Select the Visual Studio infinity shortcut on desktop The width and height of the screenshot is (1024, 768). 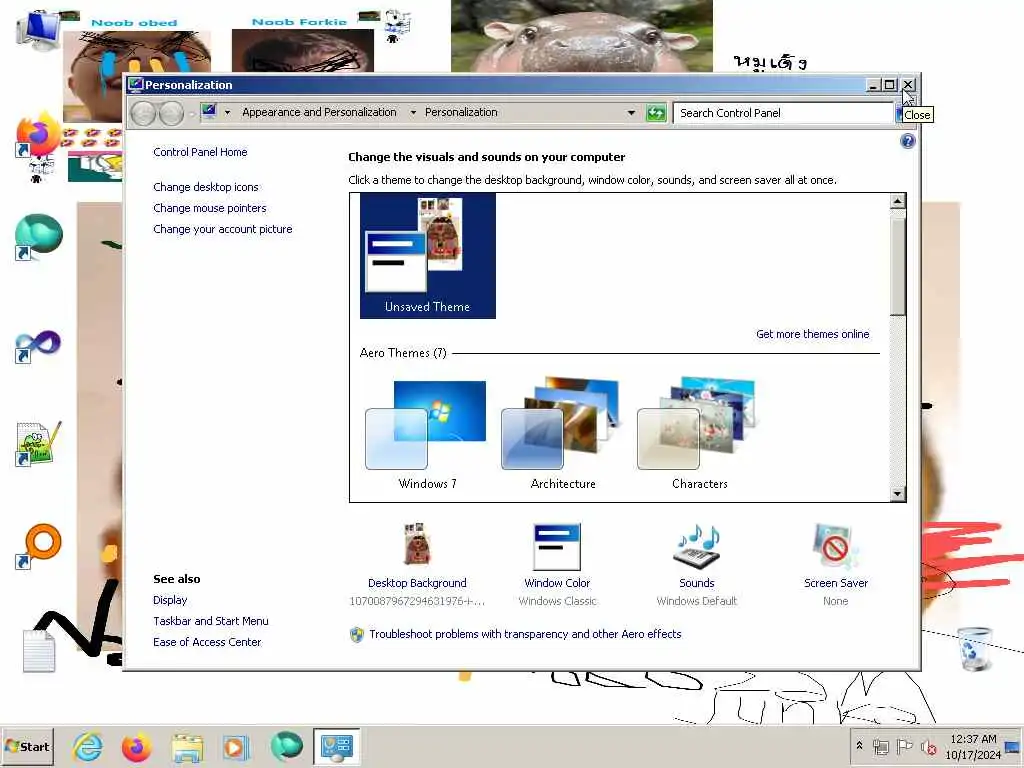coord(38,346)
